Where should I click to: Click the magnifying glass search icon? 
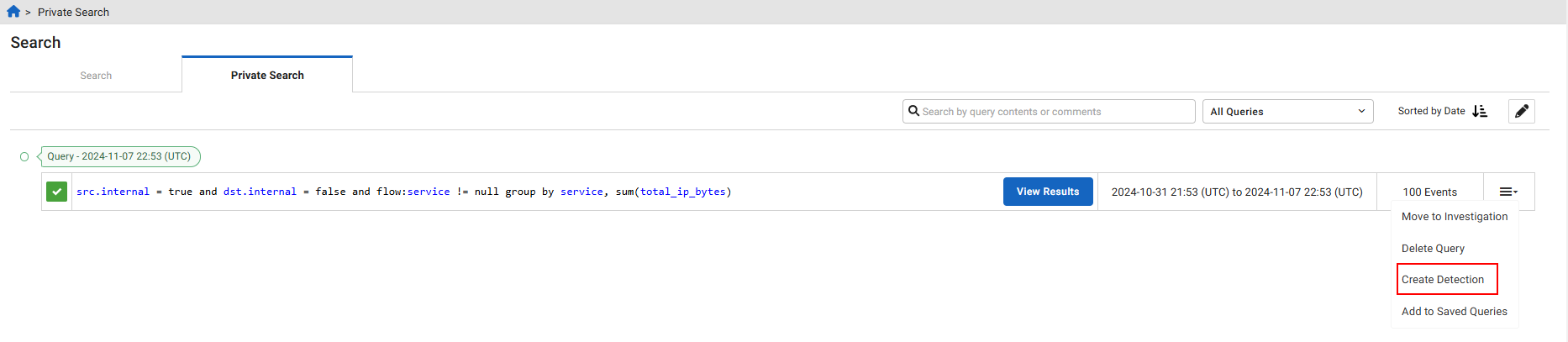point(913,111)
